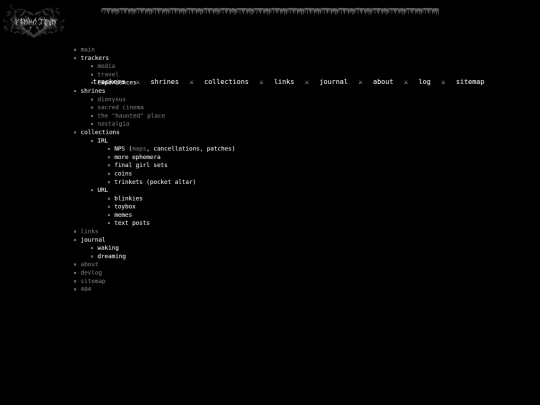Follow the 'travel' link under trackers
Viewport: 540px width, 405px height.
click(108, 74)
